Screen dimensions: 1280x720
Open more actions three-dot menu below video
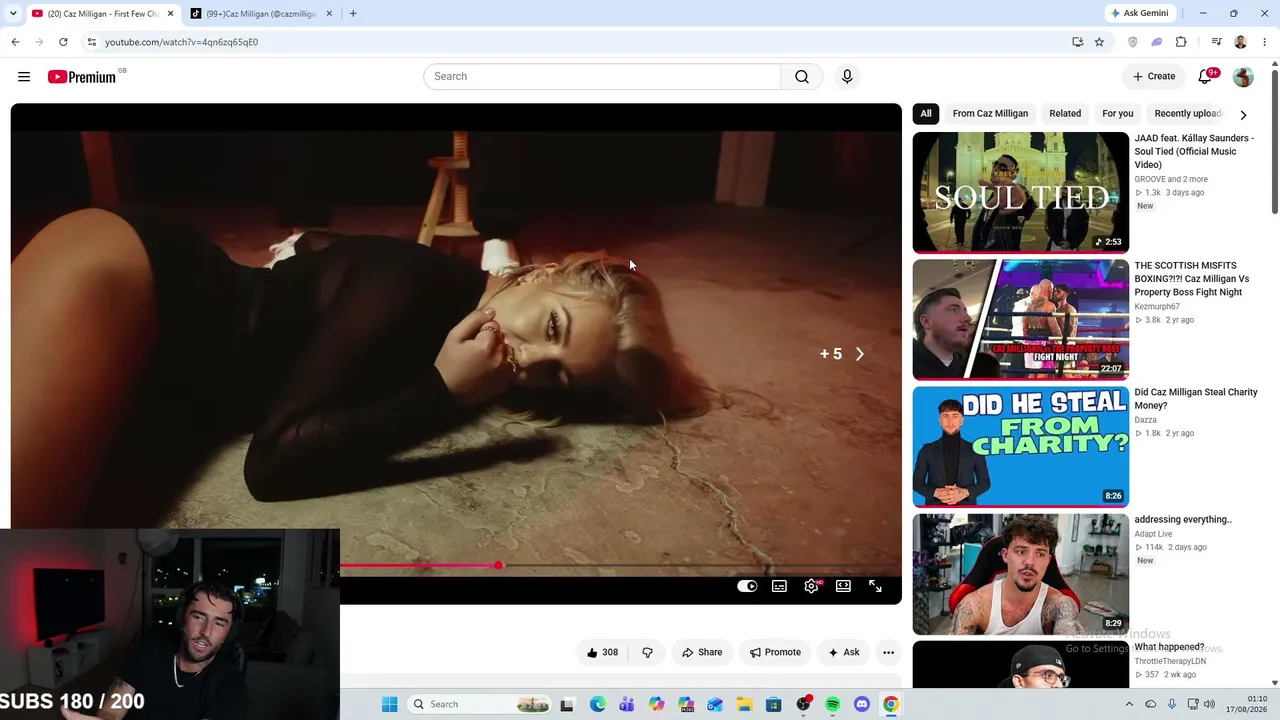tap(888, 652)
